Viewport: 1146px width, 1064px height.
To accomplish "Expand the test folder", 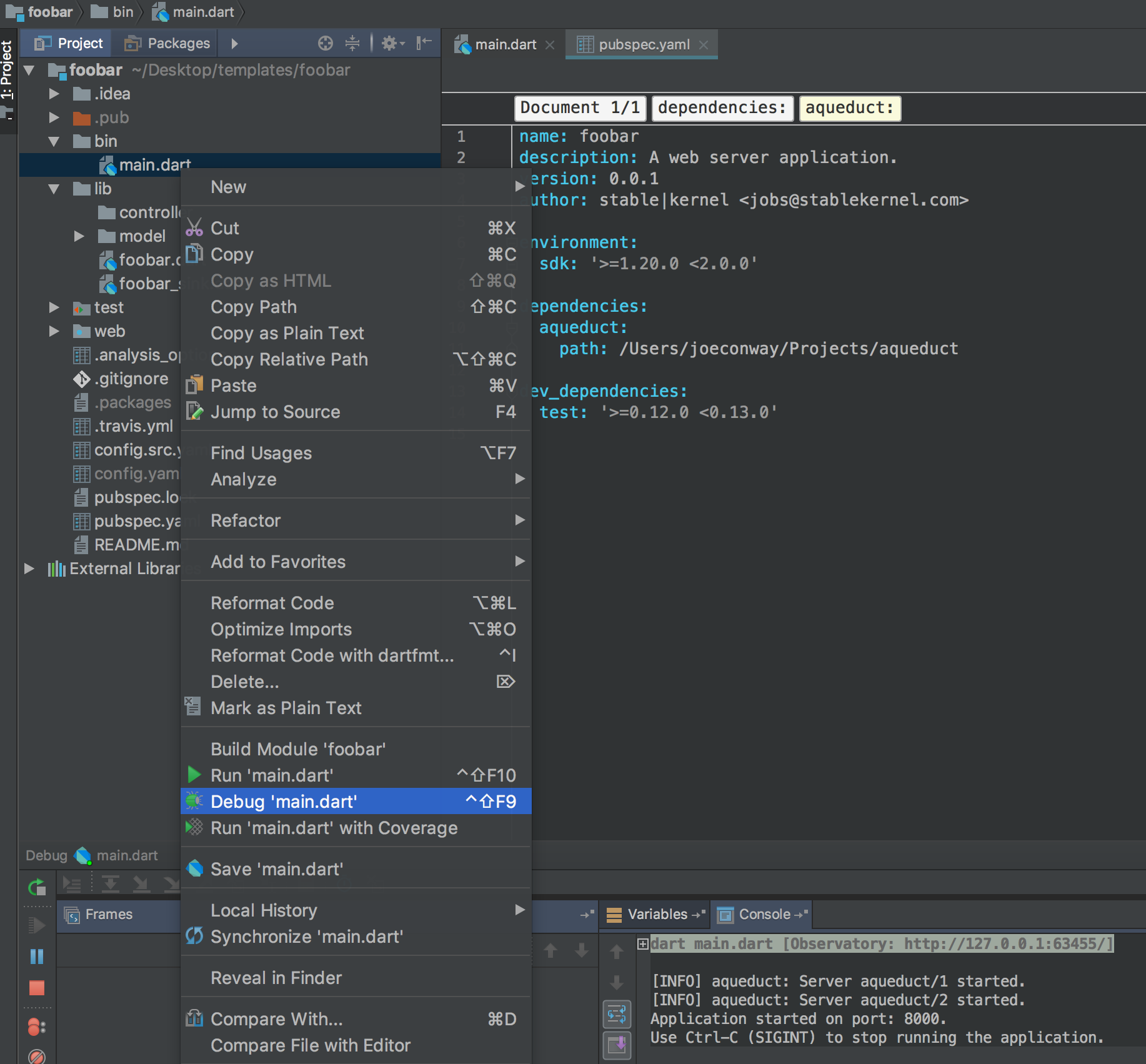I will tap(54, 307).
